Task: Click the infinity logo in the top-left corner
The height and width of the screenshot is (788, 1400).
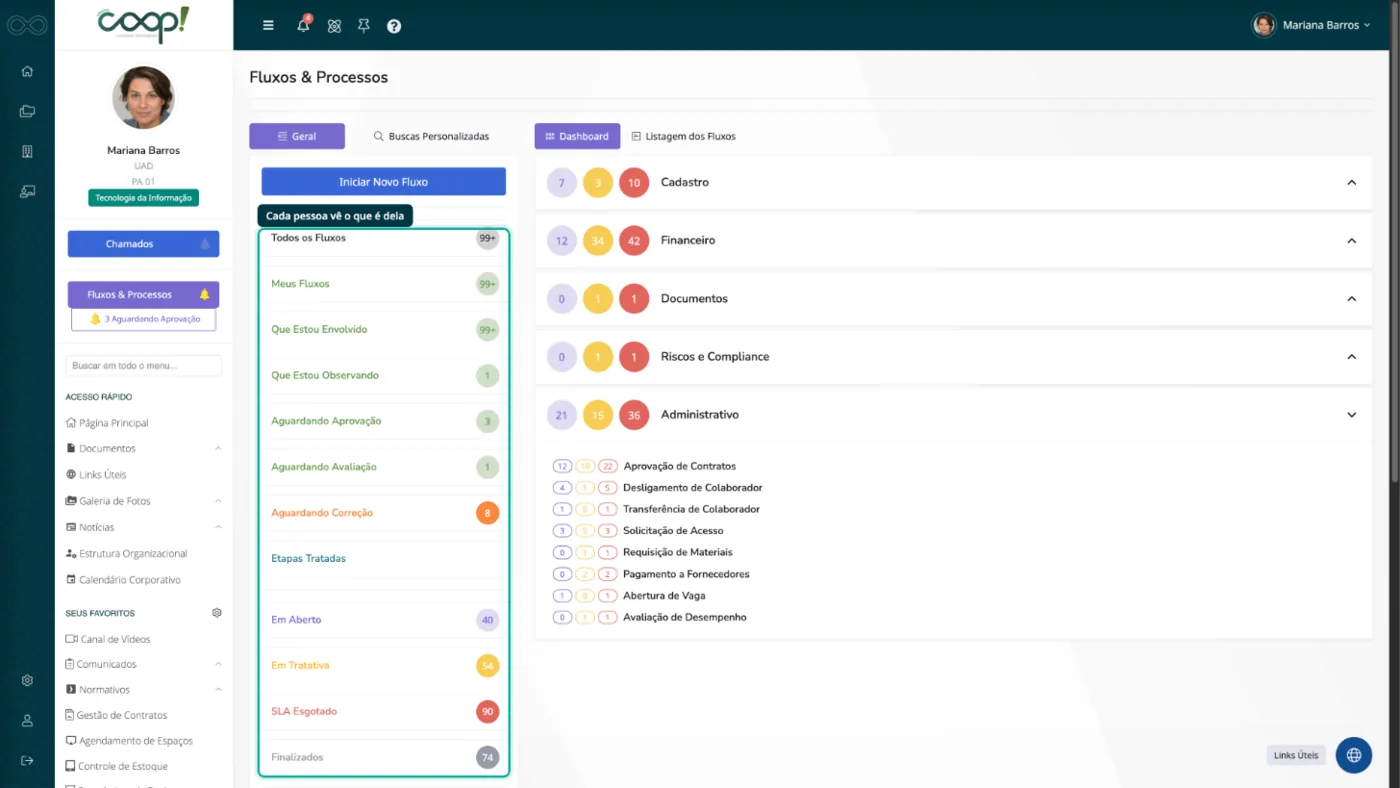Action: tap(27, 25)
